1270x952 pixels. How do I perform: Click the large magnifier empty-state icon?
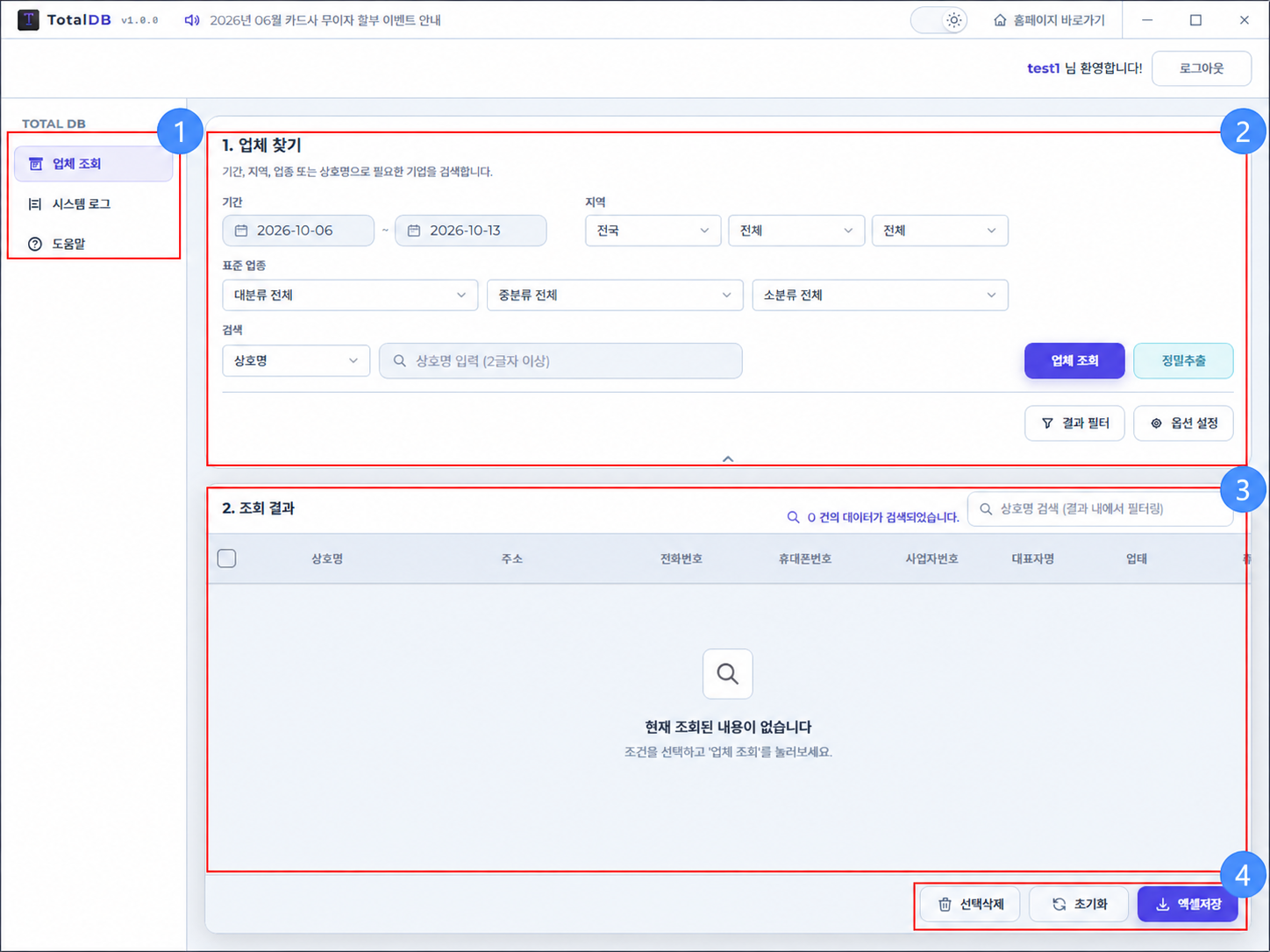tap(728, 674)
